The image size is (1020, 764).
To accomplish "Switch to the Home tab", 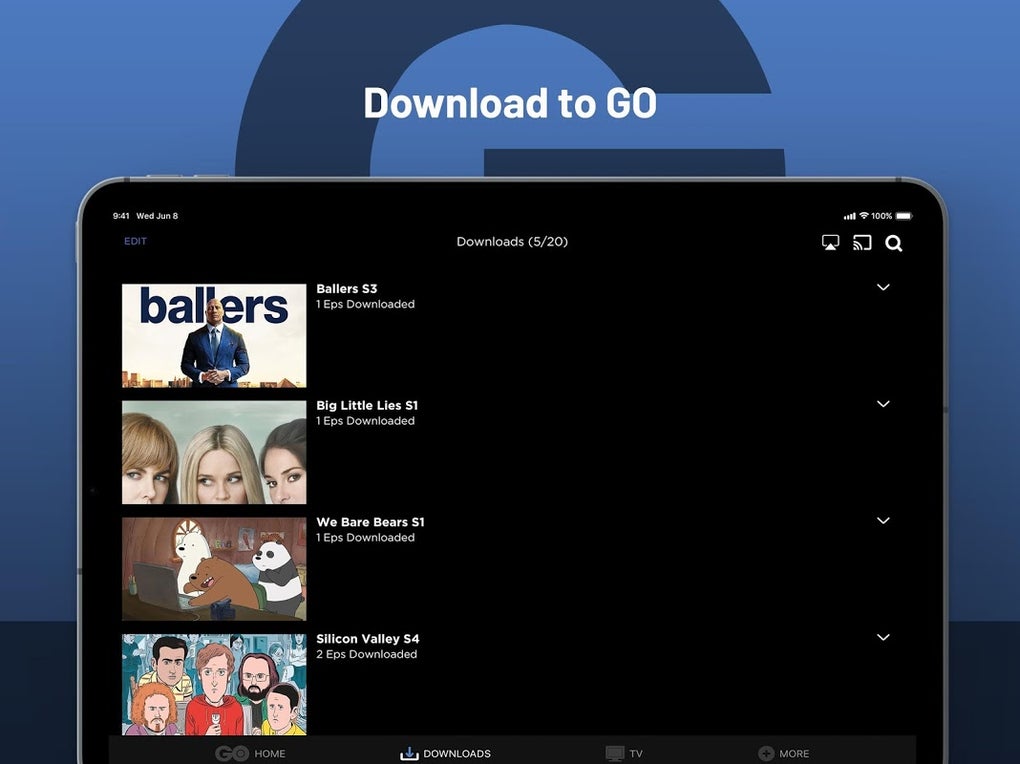I will click(x=252, y=753).
